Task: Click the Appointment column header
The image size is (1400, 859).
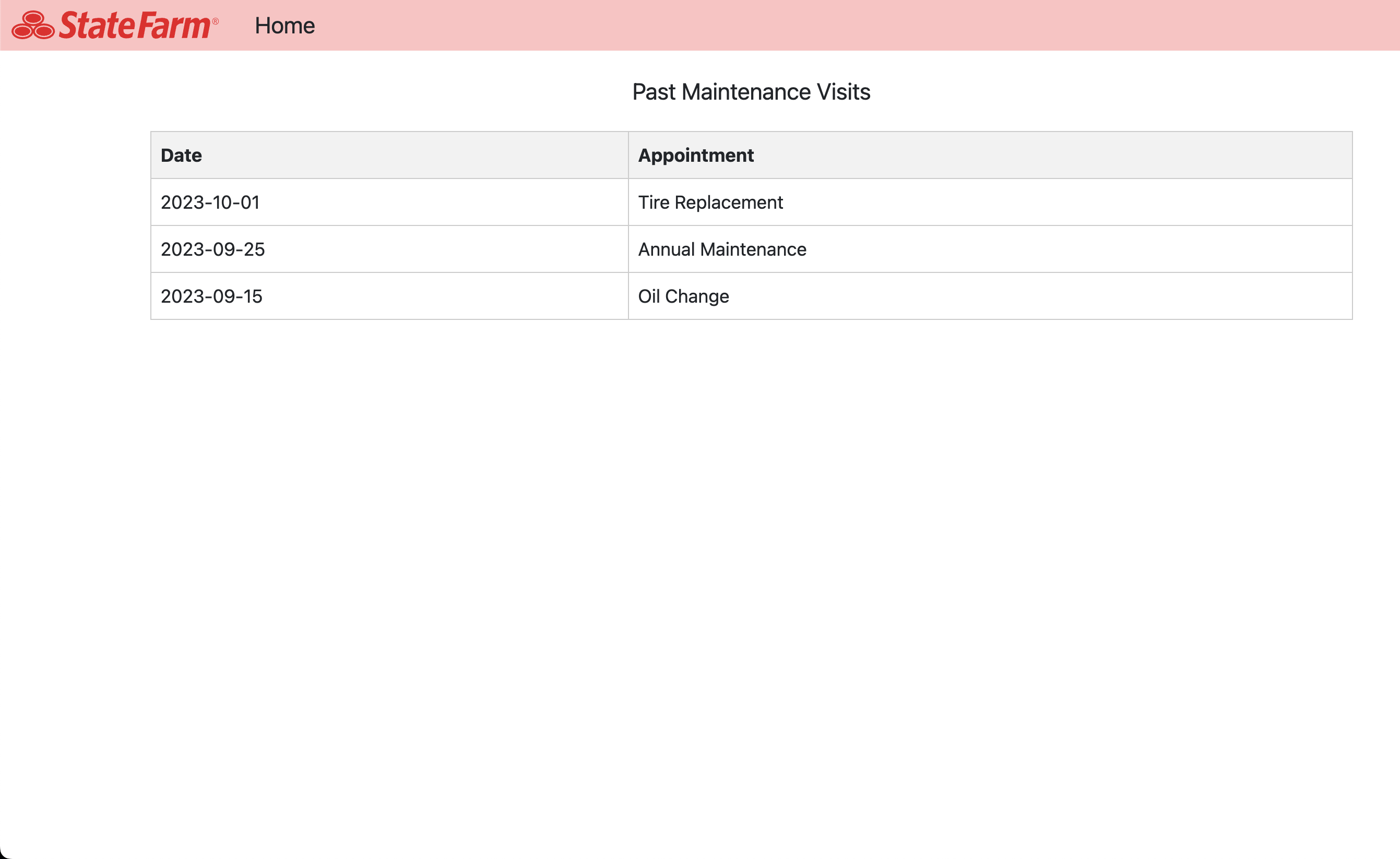Action: pos(695,155)
